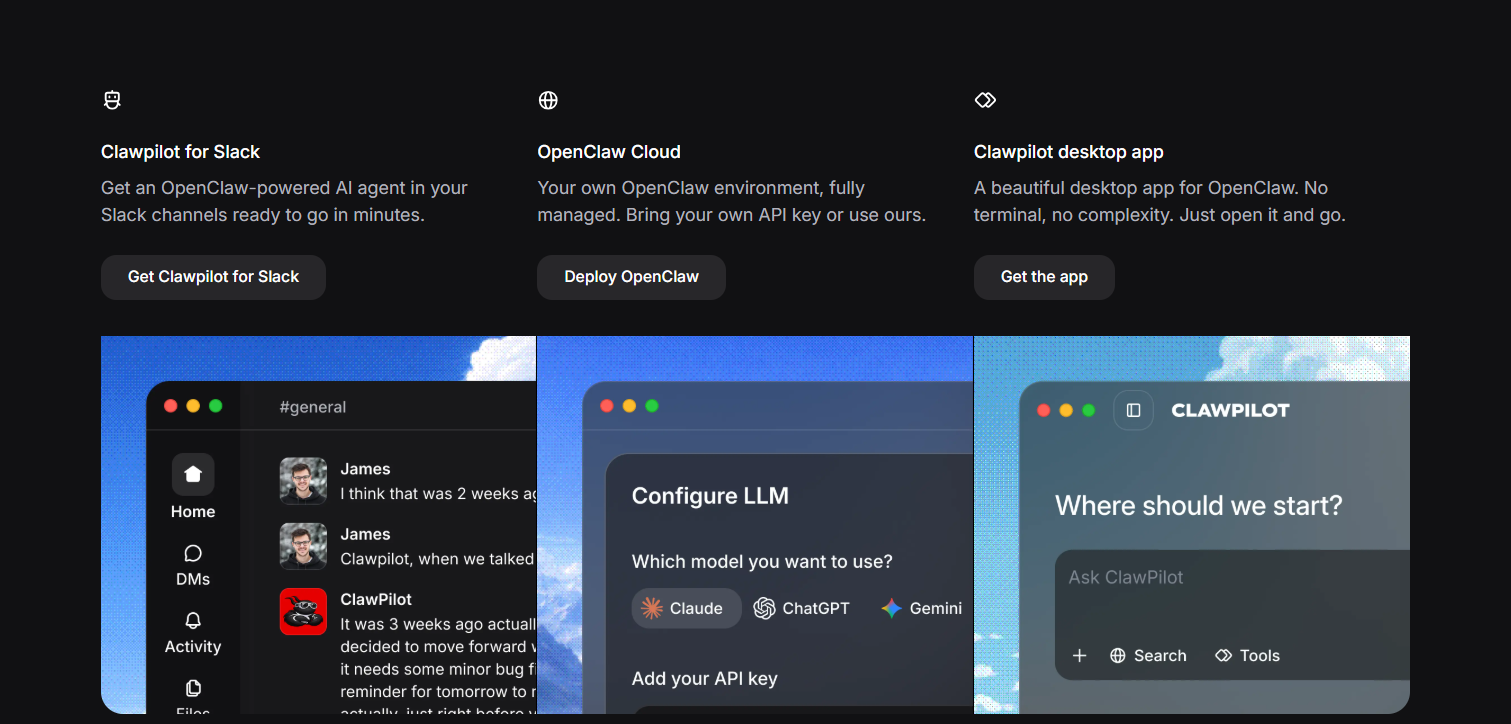Click the #general channel title
1511x724 pixels.
point(313,407)
